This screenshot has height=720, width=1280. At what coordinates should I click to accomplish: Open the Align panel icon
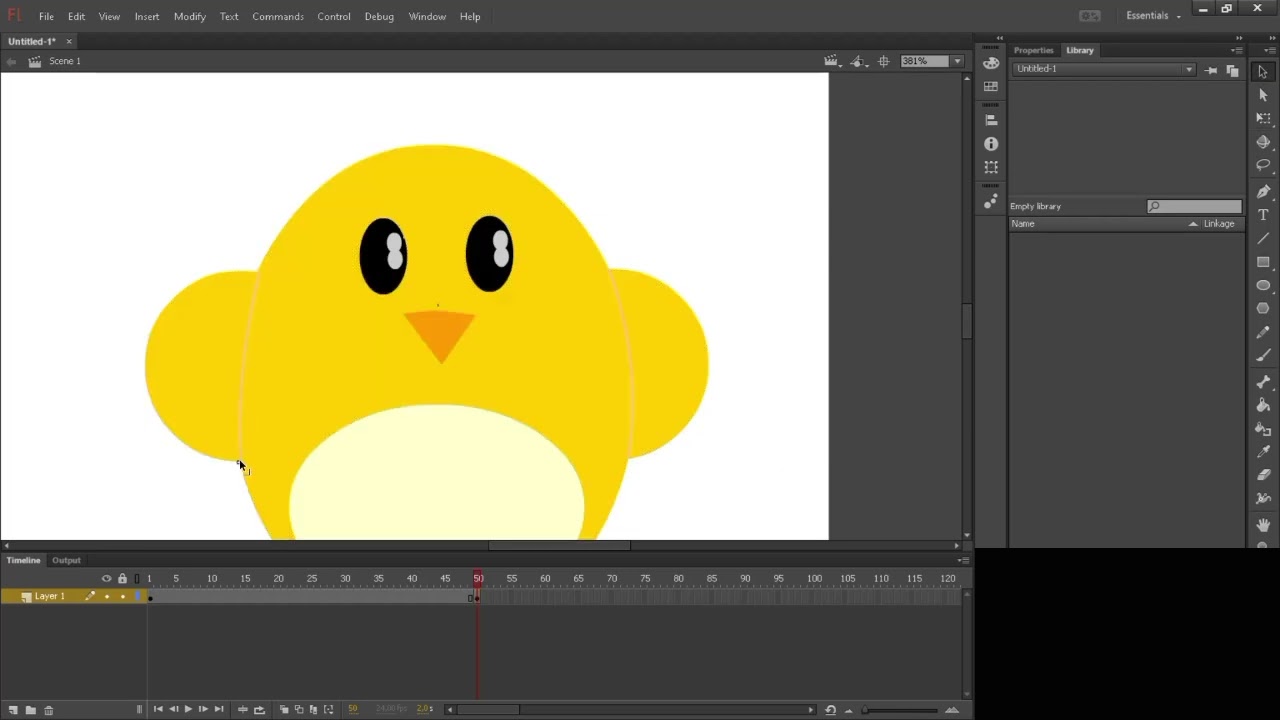coord(991,120)
